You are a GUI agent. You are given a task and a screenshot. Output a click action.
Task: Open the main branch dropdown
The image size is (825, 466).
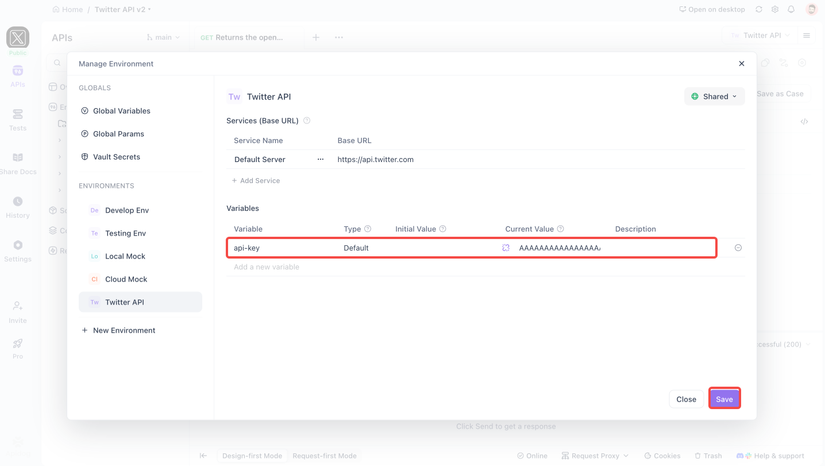pos(163,37)
